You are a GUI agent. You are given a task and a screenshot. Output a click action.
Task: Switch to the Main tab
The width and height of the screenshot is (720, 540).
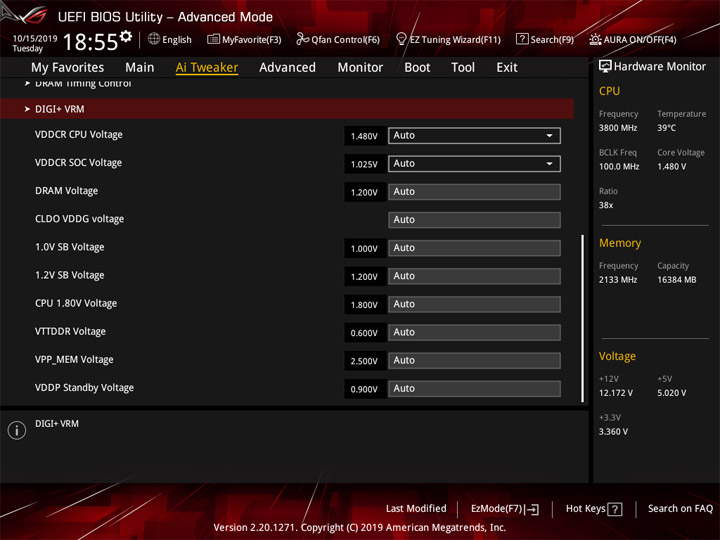(140, 68)
